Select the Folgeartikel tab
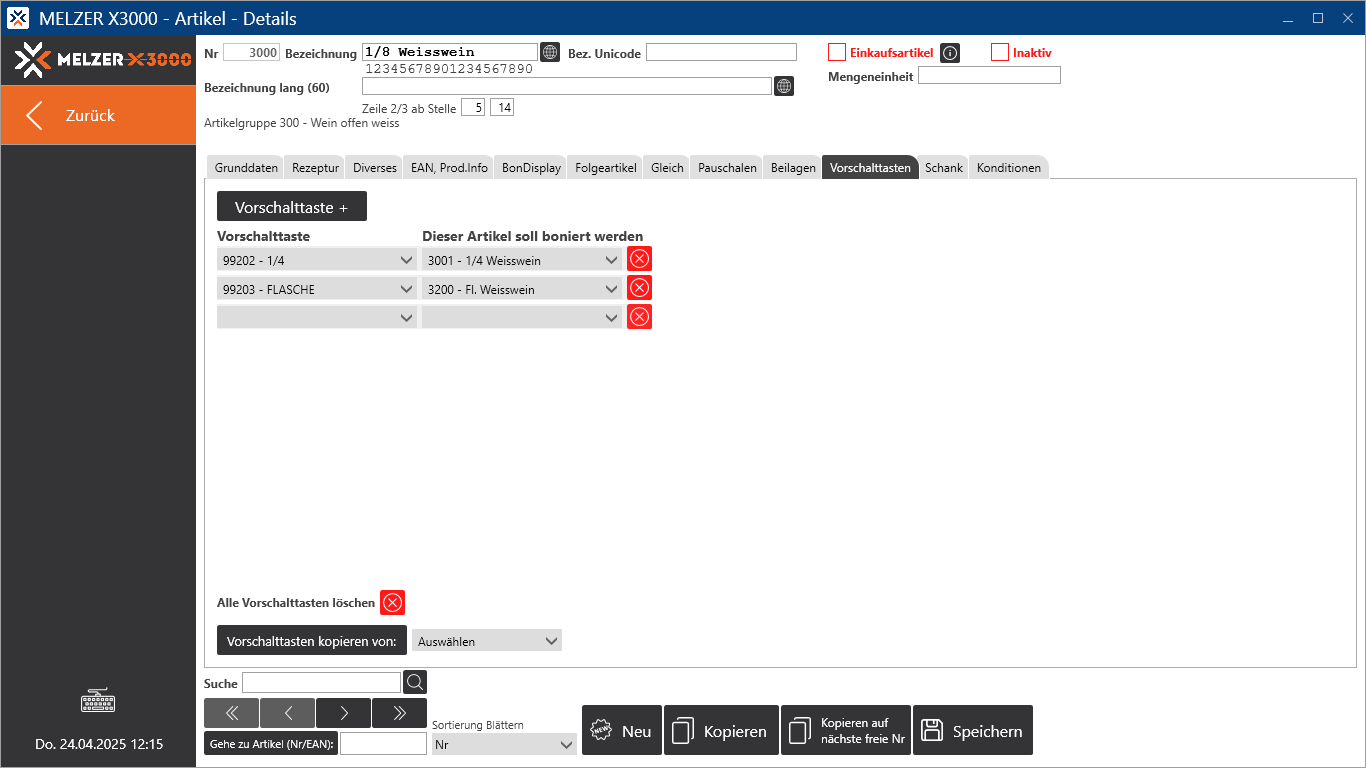The width and height of the screenshot is (1366, 768). click(x=606, y=168)
